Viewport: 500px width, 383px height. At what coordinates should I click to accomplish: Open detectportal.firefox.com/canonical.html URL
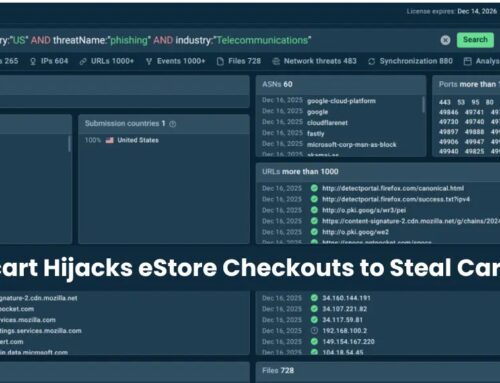click(x=393, y=188)
